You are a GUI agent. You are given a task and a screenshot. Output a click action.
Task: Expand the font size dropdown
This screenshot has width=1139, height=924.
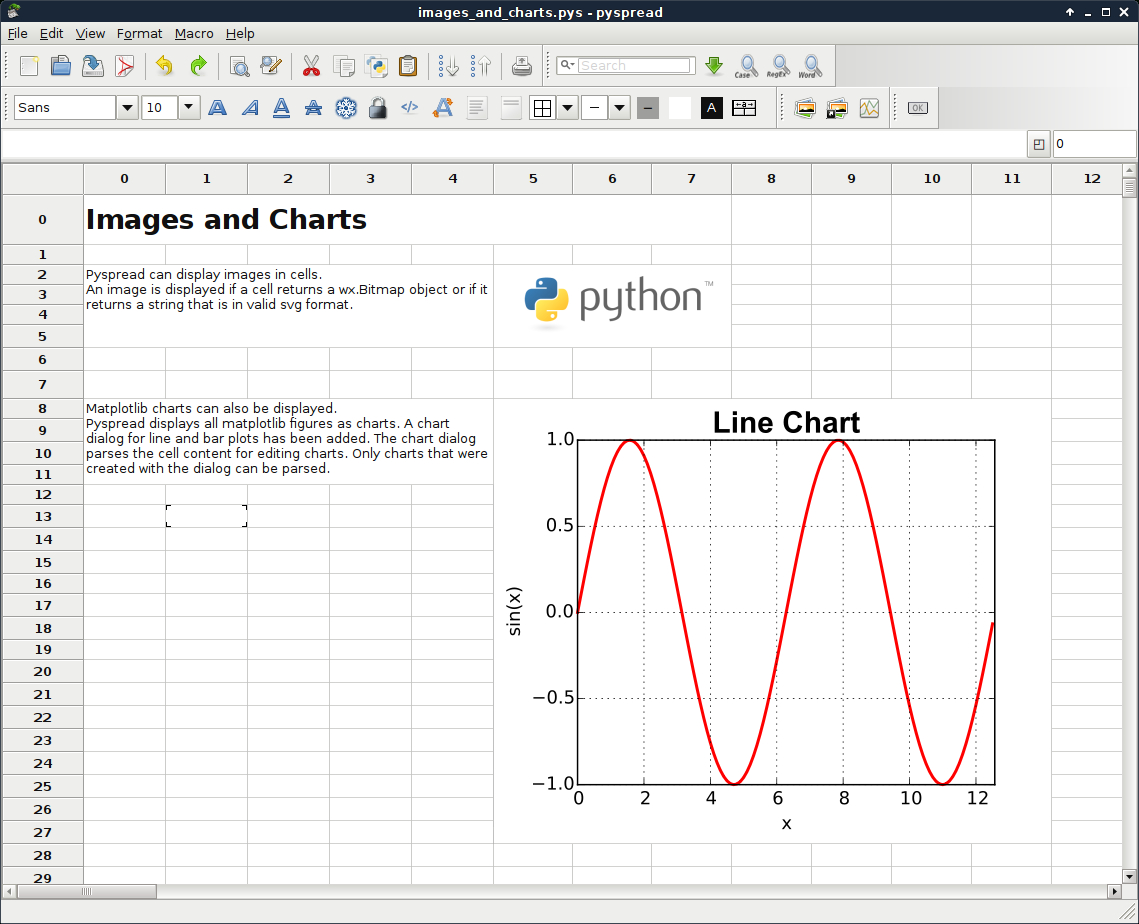[x=189, y=108]
